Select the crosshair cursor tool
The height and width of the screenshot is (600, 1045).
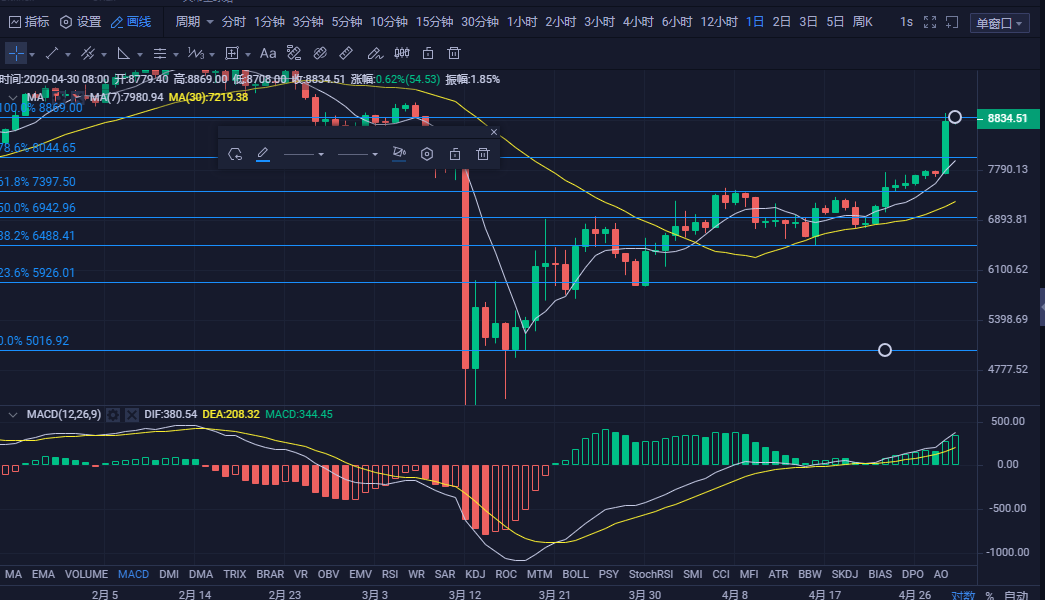(x=16, y=53)
